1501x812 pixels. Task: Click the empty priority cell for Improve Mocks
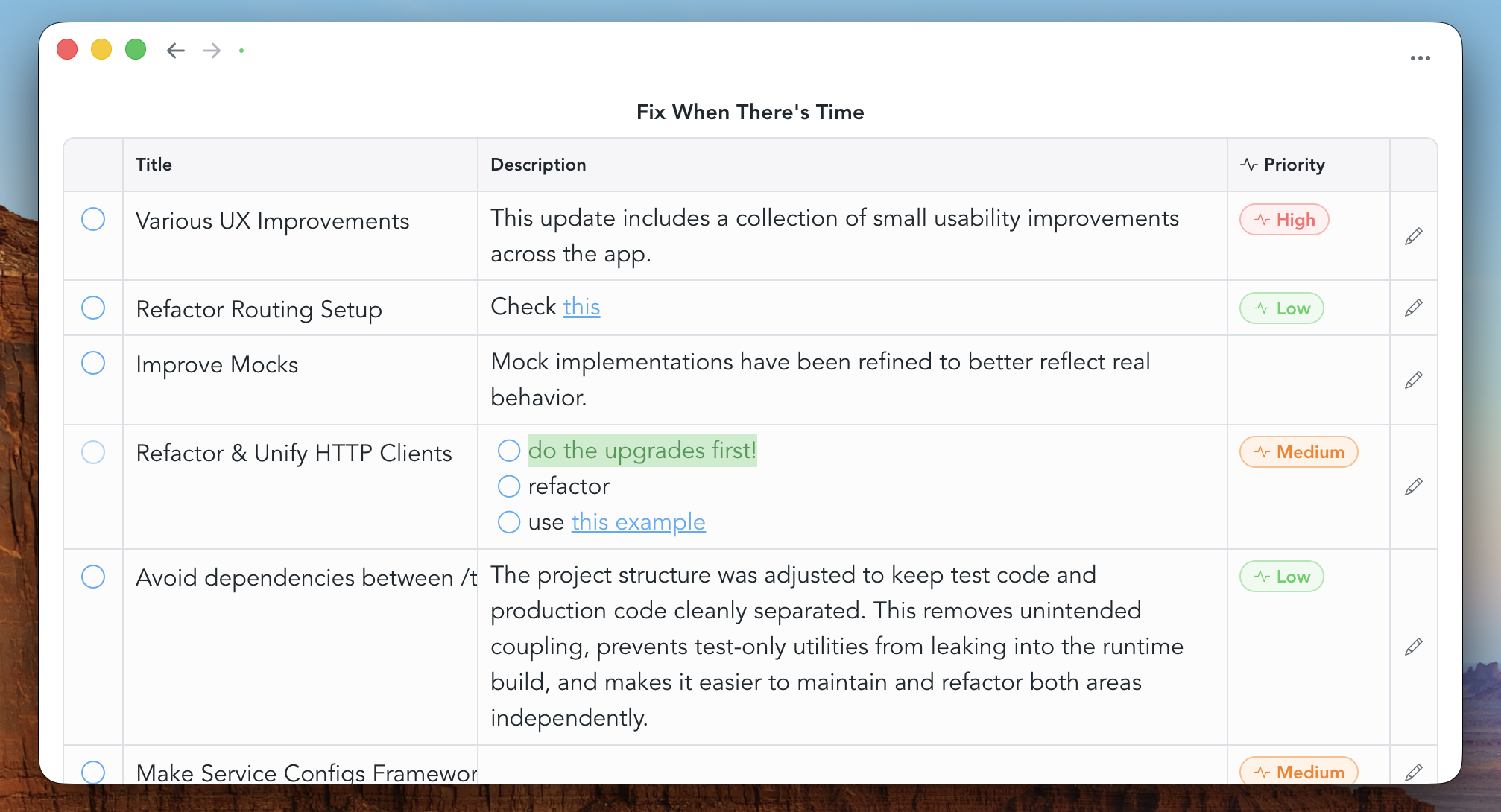point(1308,380)
